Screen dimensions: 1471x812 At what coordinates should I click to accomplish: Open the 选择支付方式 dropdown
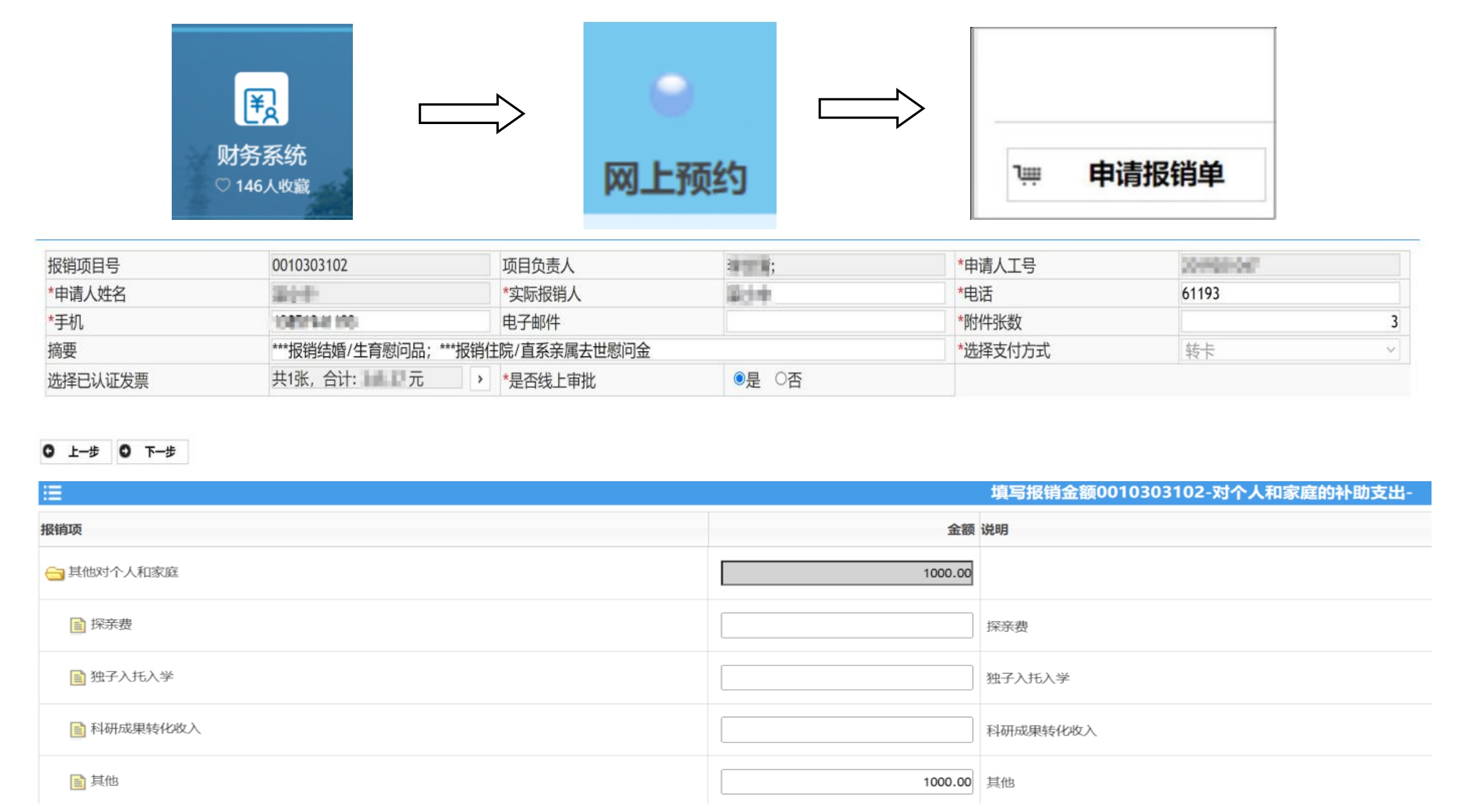pos(1290,350)
